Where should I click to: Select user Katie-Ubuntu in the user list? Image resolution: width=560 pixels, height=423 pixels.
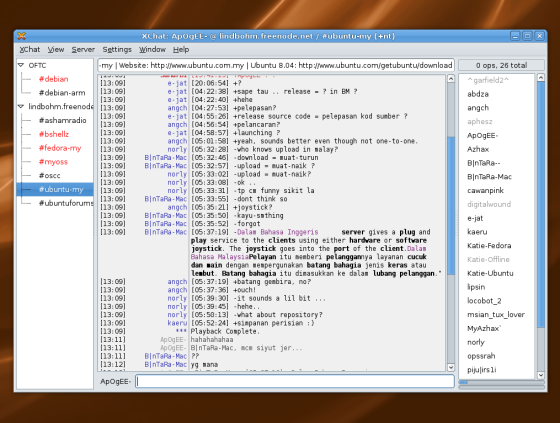(x=490, y=273)
